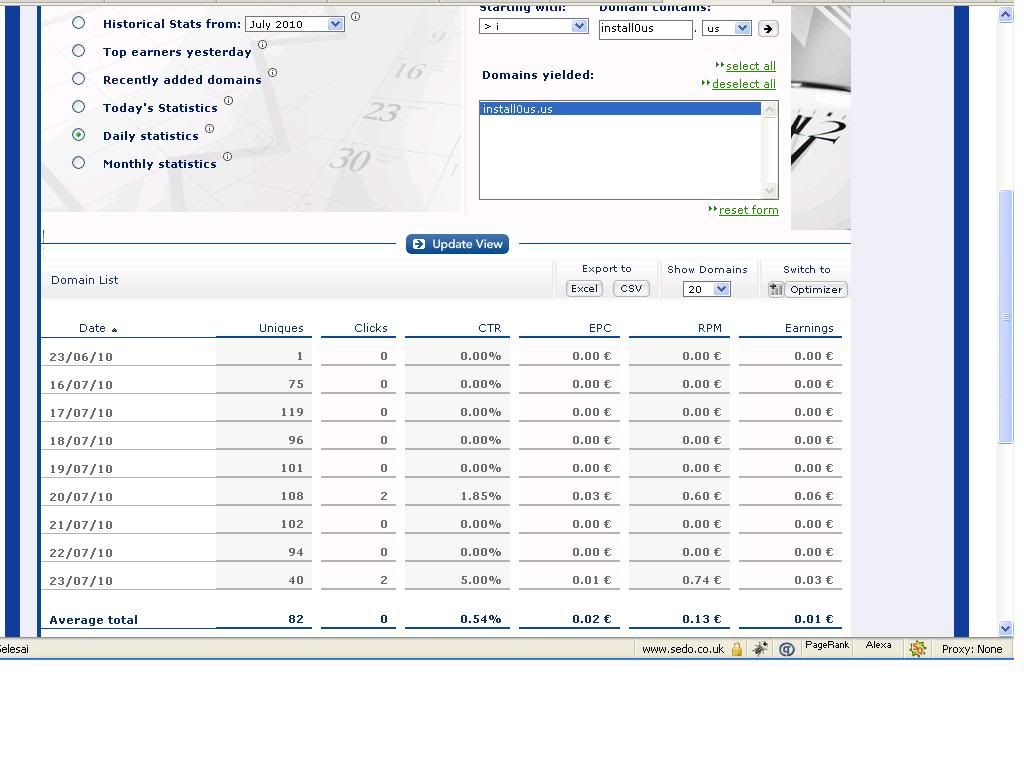1024x768 pixels.
Task: Click the PageRank status bar item
Action: point(826,646)
